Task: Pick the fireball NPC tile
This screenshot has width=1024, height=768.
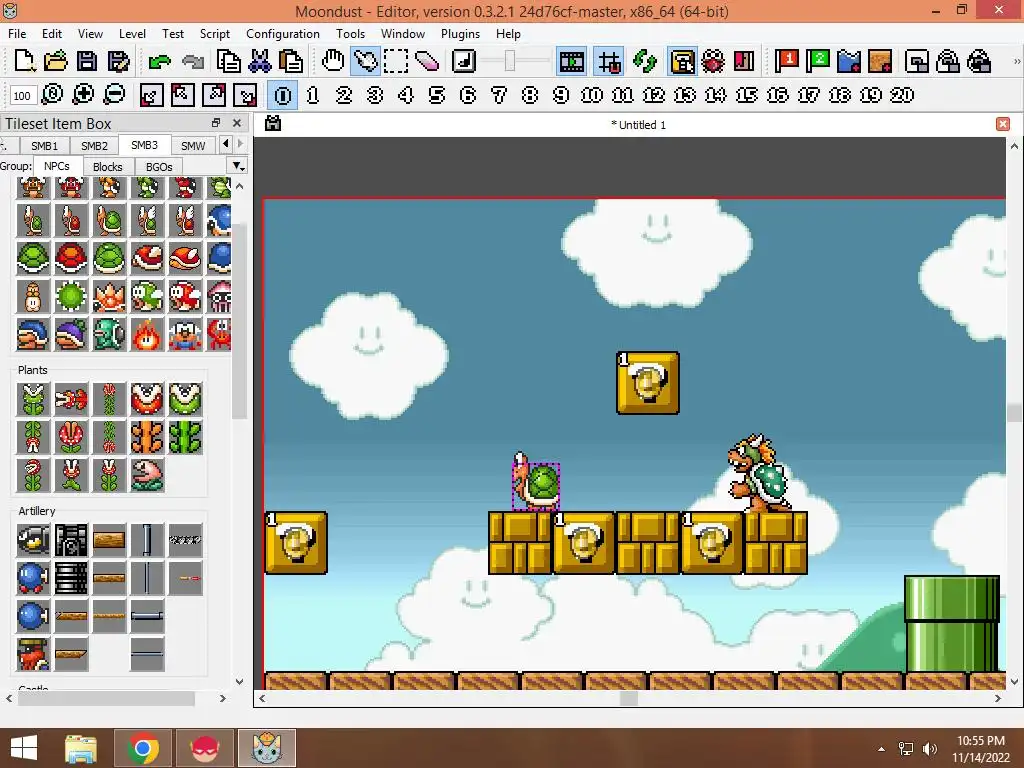Action: coord(147,334)
